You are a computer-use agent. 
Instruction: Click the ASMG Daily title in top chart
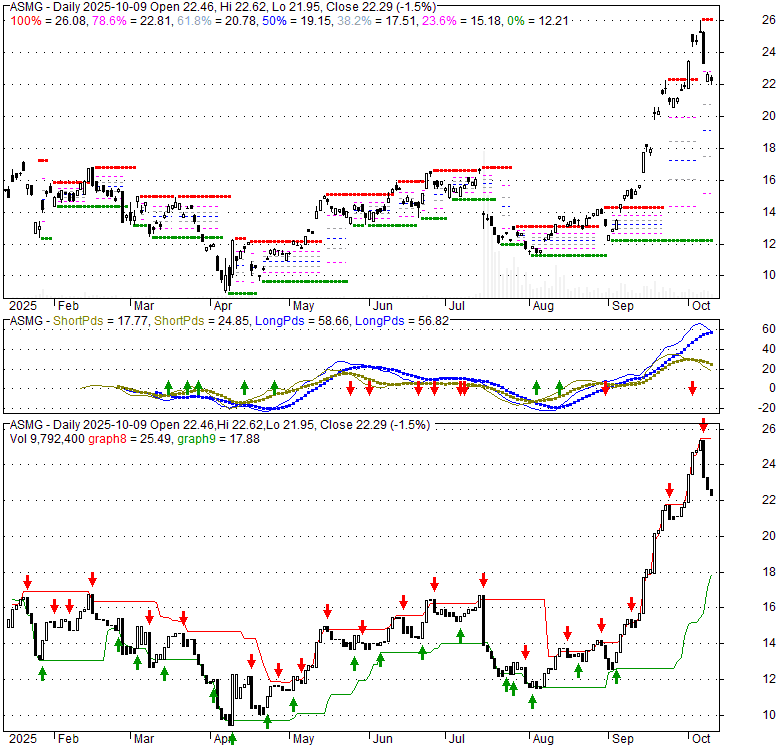coord(223,7)
